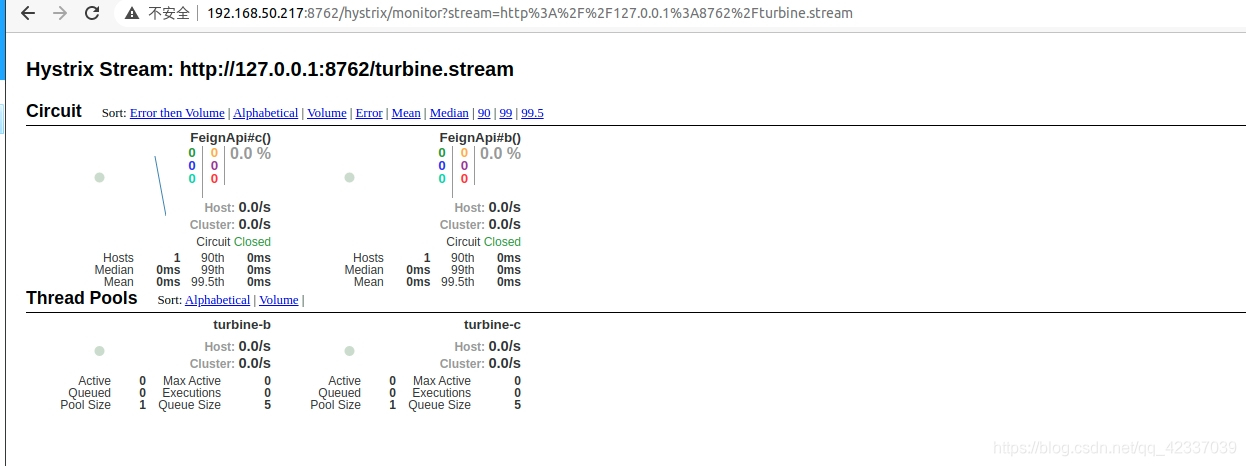The height and width of the screenshot is (466, 1246).
Task: Click the FeignApi#c() health circle indicator
Action: pyautogui.click(x=99, y=177)
